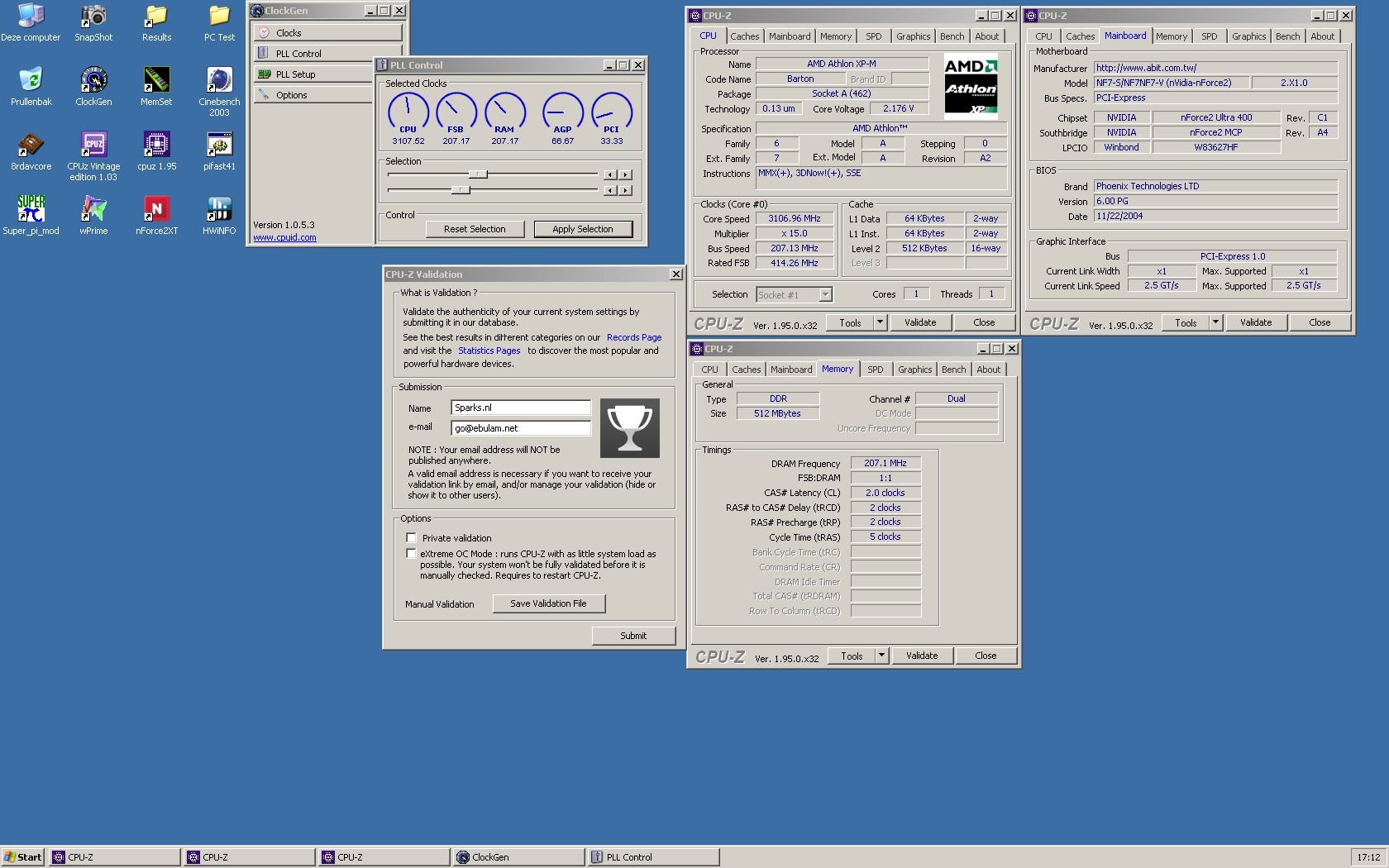The image size is (1389, 868).
Task: Click the FSB clock dial in PLL Control
Action: (x=456, y=113)
